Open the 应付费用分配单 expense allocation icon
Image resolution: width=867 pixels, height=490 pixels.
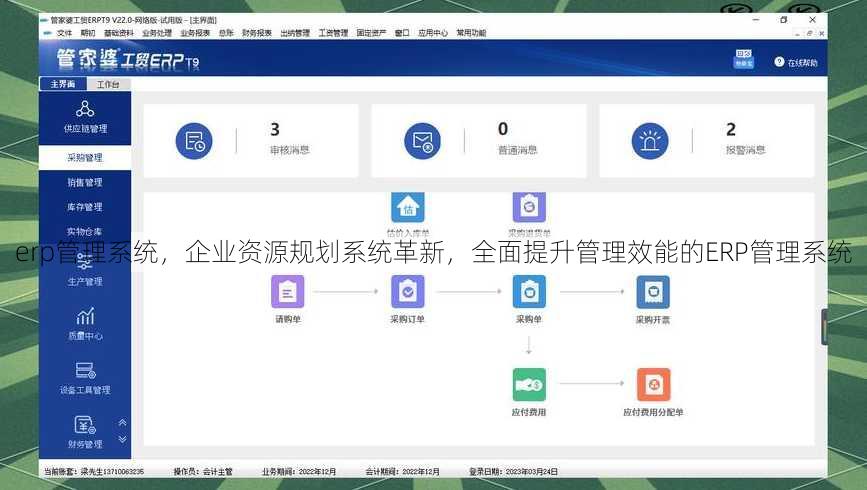coord(653,384)
